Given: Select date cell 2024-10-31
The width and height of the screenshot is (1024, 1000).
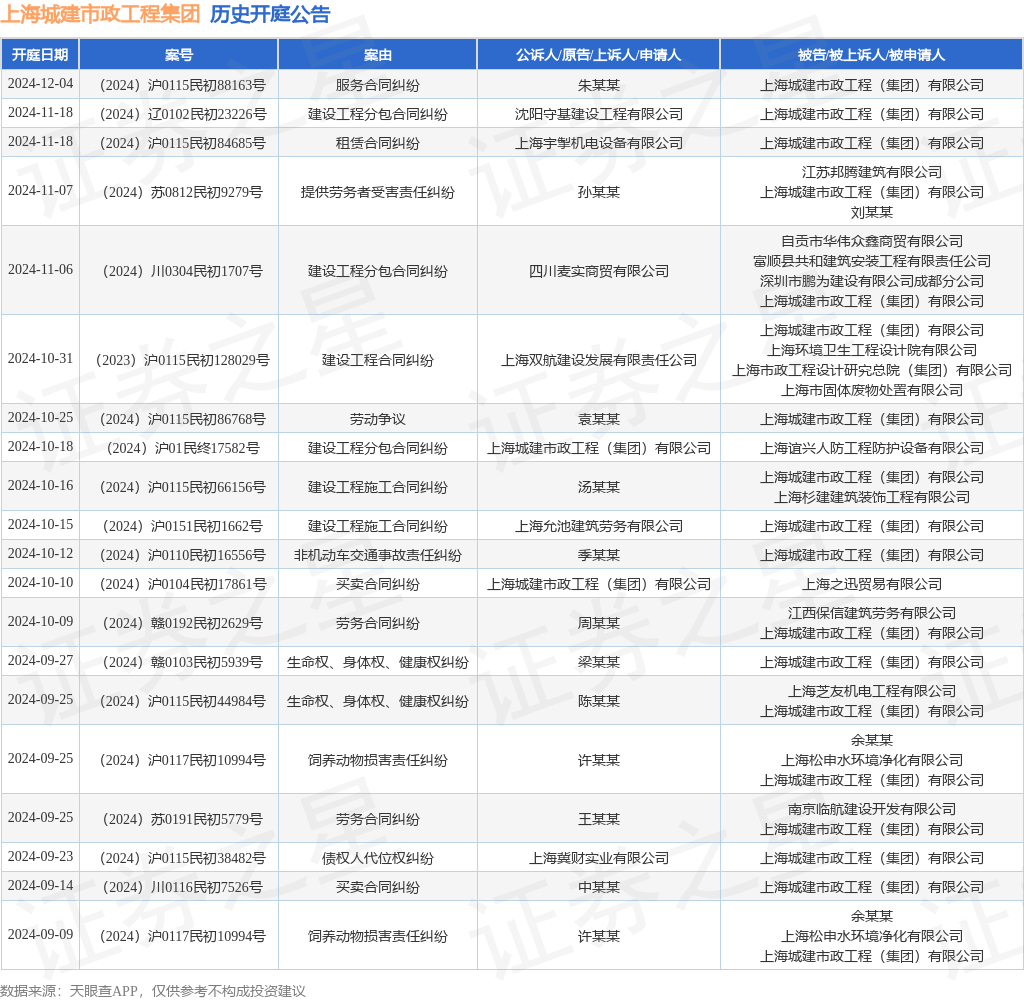Looking at the screenshot, I should [x=40, y=359].
